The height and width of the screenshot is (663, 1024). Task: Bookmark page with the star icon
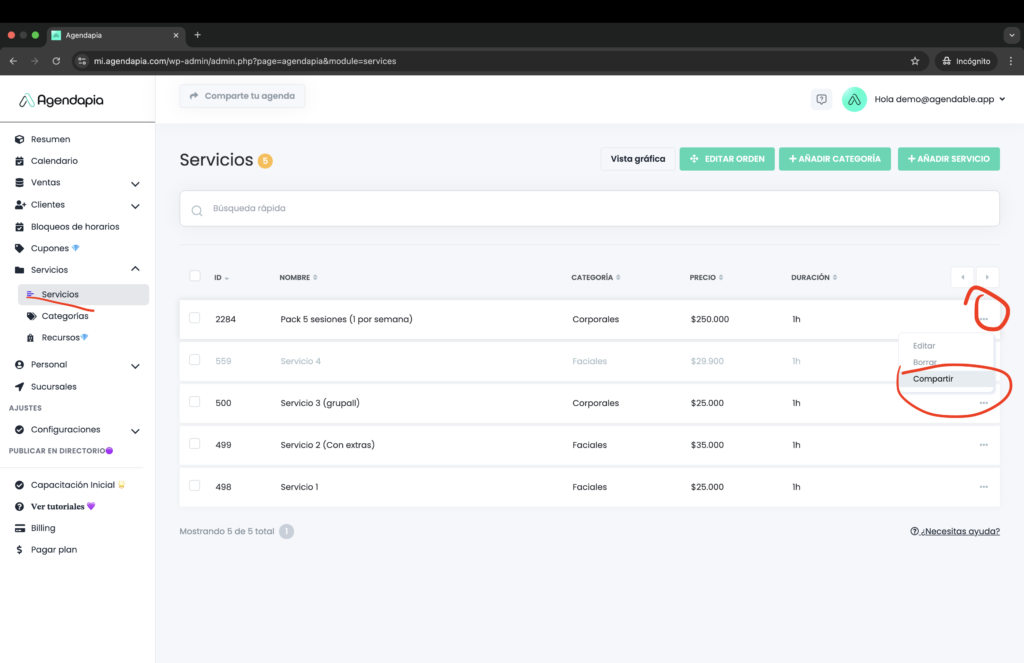[x=914, y=61]
